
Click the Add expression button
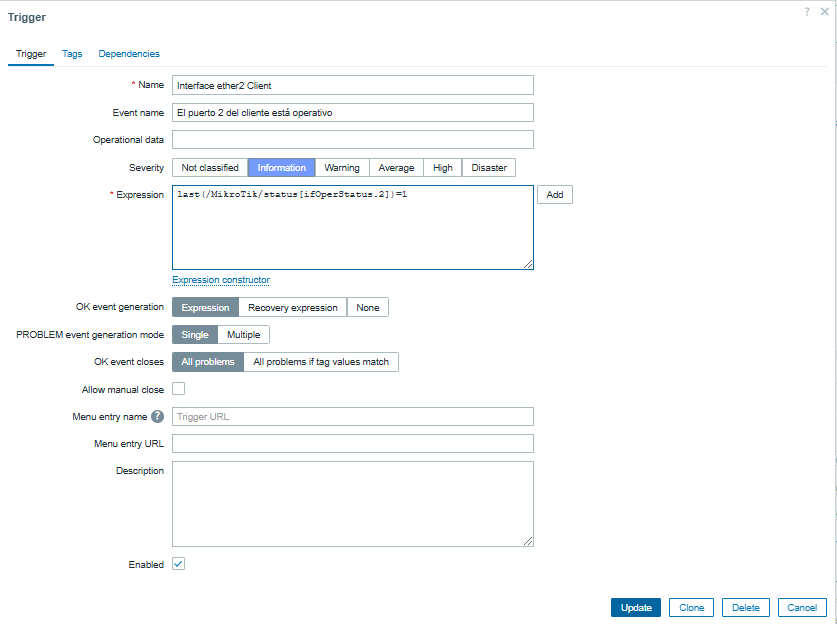point(555,195)
